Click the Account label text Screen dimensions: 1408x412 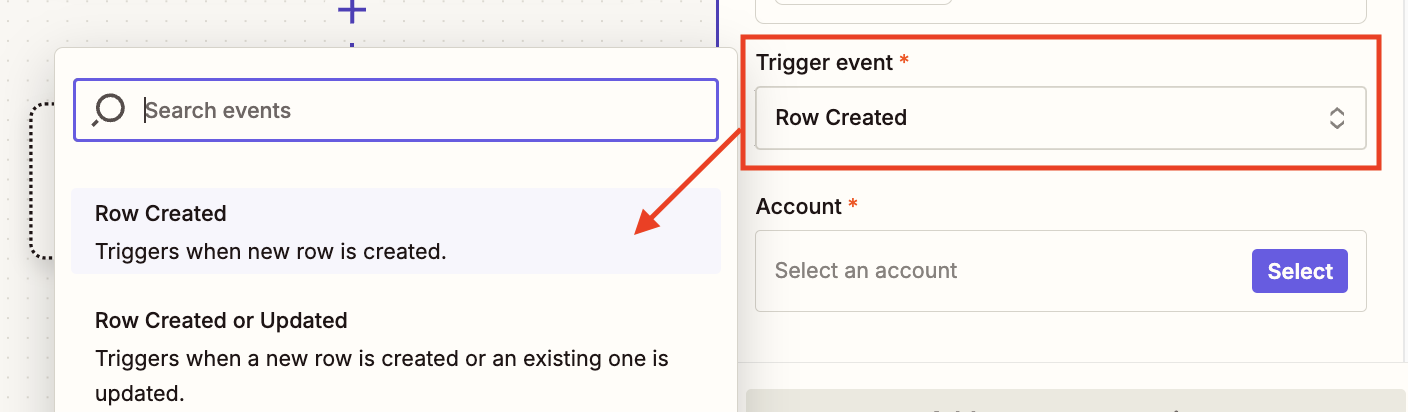(x=799, y=206)
